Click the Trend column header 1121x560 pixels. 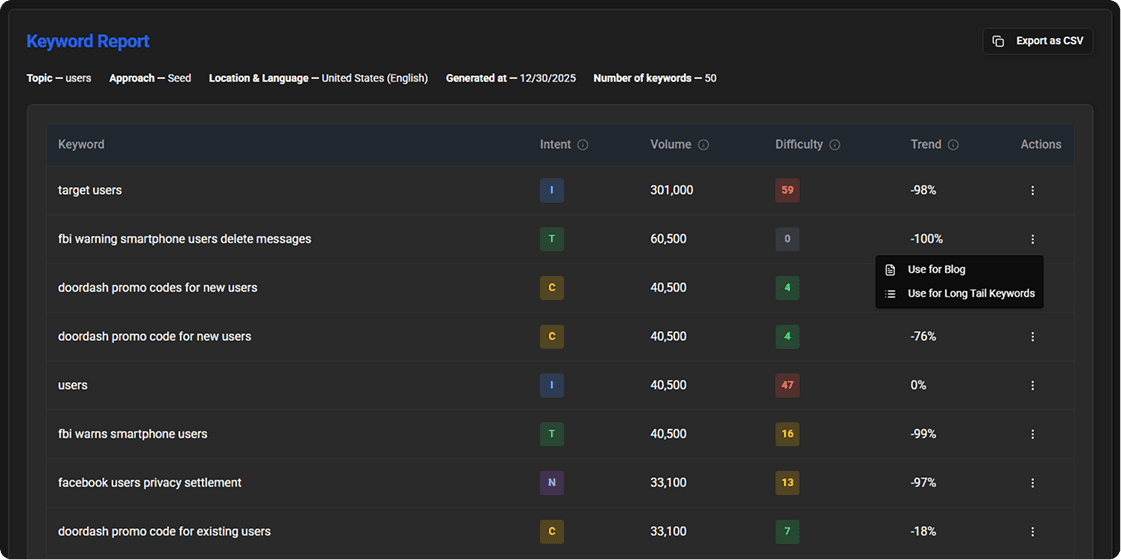pos(926,144)
